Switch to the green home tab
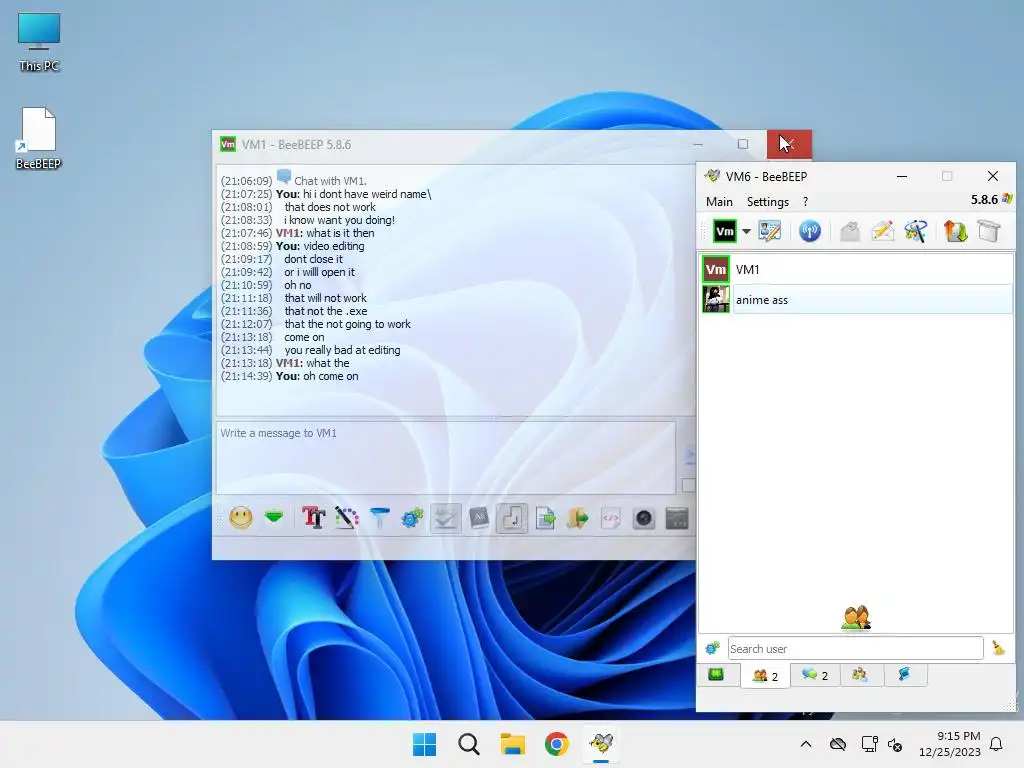Viewport: 1024px width, 768px height. click(716, 674)
